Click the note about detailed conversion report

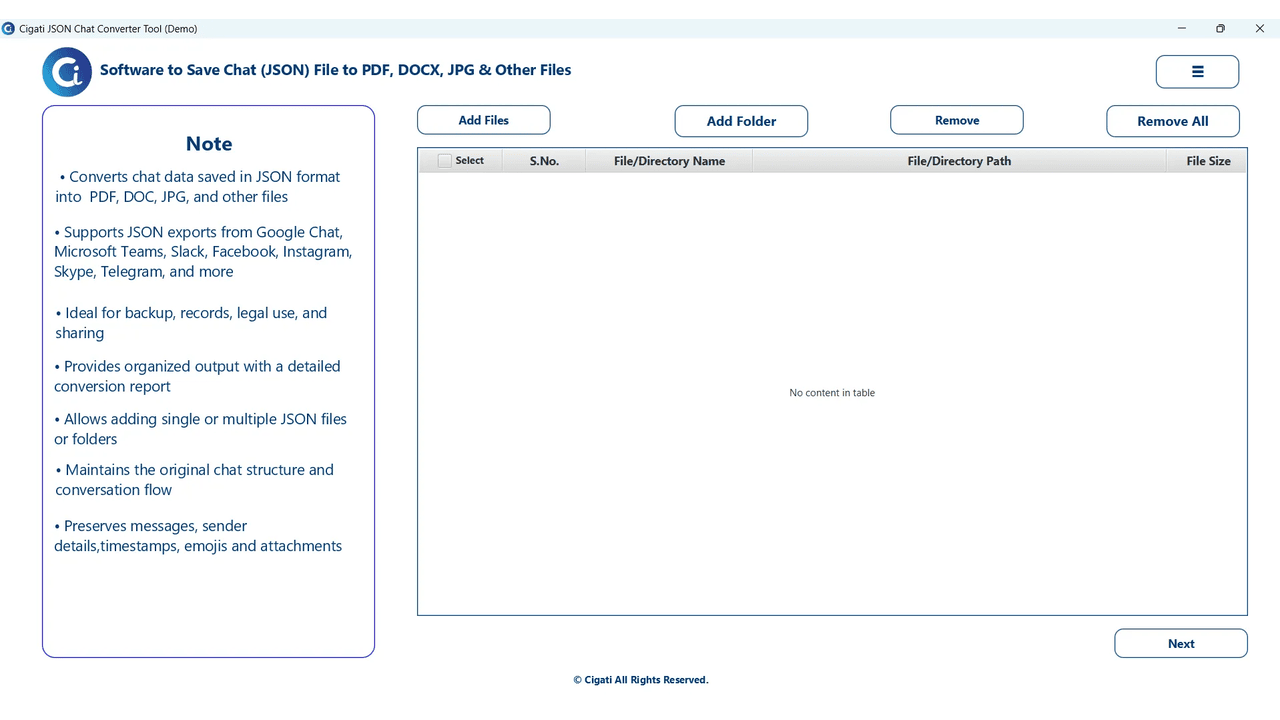(x=197, y=376)
